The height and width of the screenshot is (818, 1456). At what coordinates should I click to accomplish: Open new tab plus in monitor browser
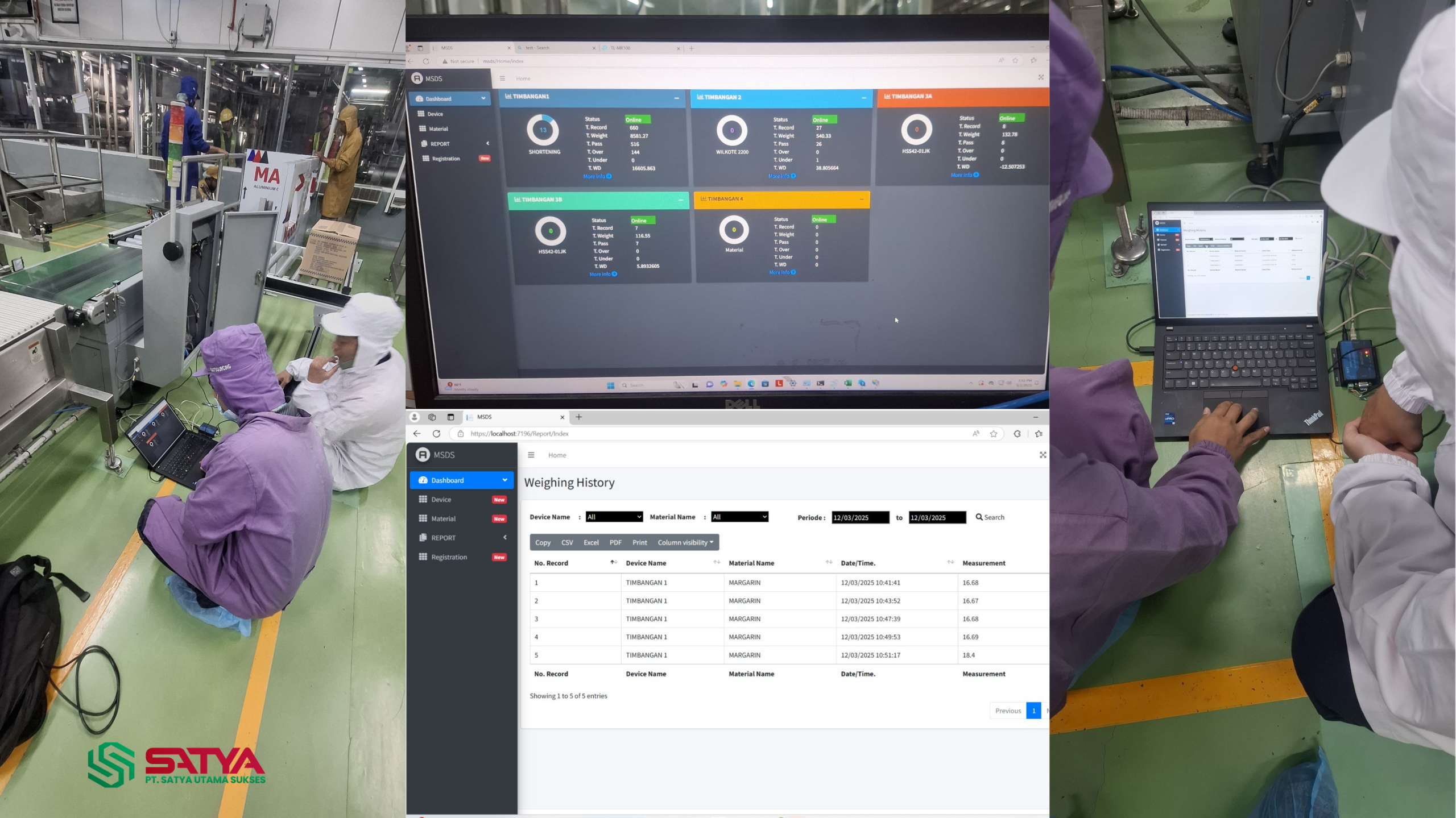692,48
